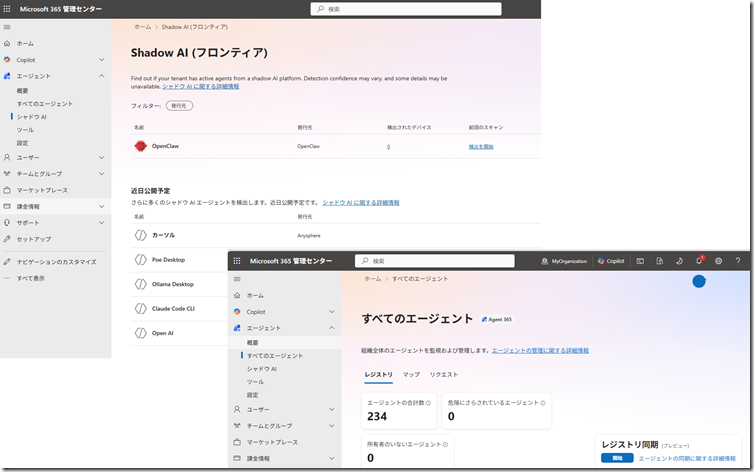Viewport: 754px width, 472px height.
Task: Expand サポート section in Shadow AI window
Action: click(101, 223)
